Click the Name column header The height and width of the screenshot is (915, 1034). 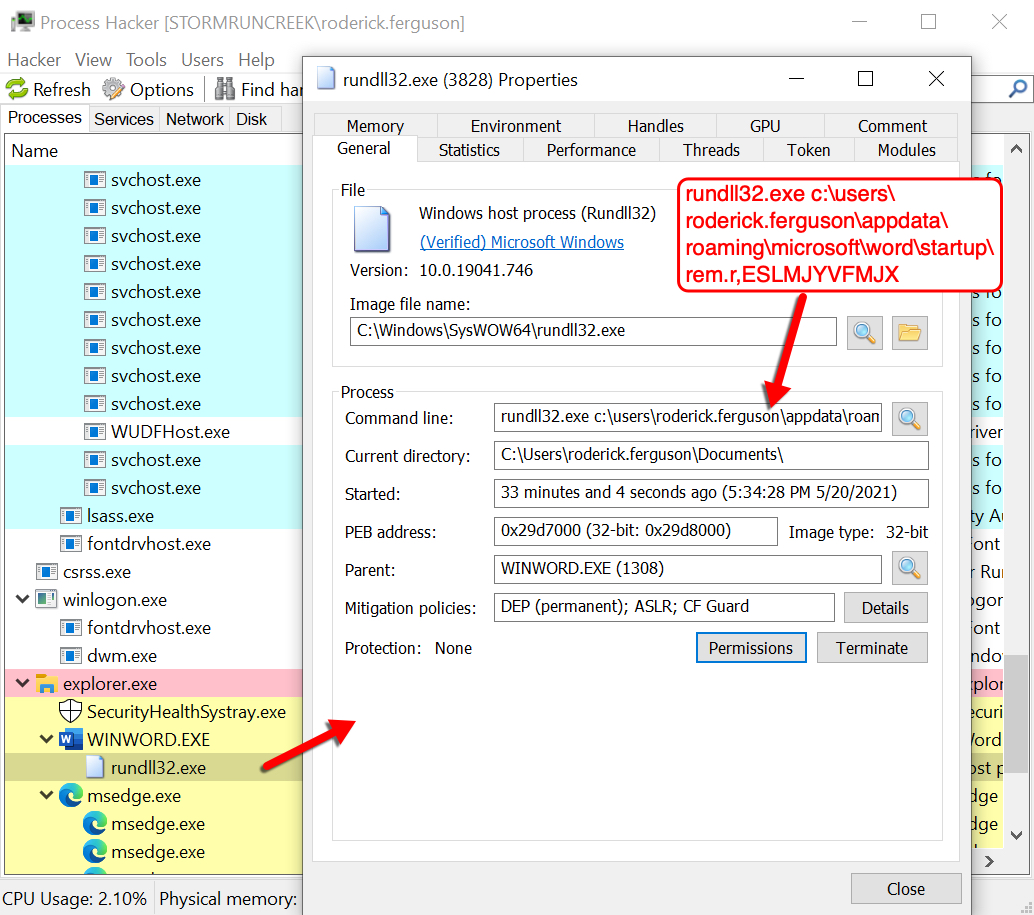pos(153,151)
